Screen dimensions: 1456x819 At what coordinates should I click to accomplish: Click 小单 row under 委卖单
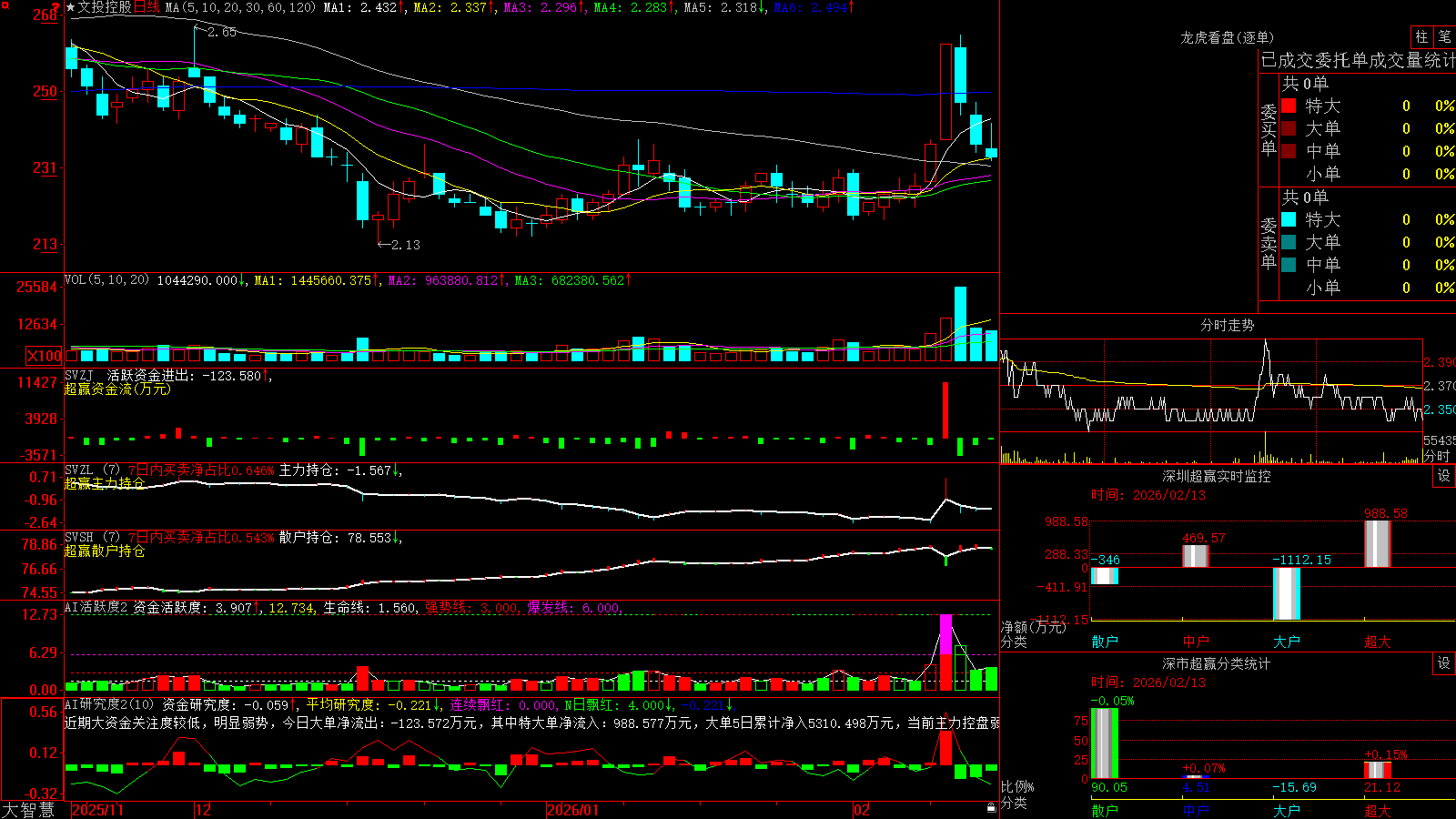pyautogui.click(x=1368, y=288)
